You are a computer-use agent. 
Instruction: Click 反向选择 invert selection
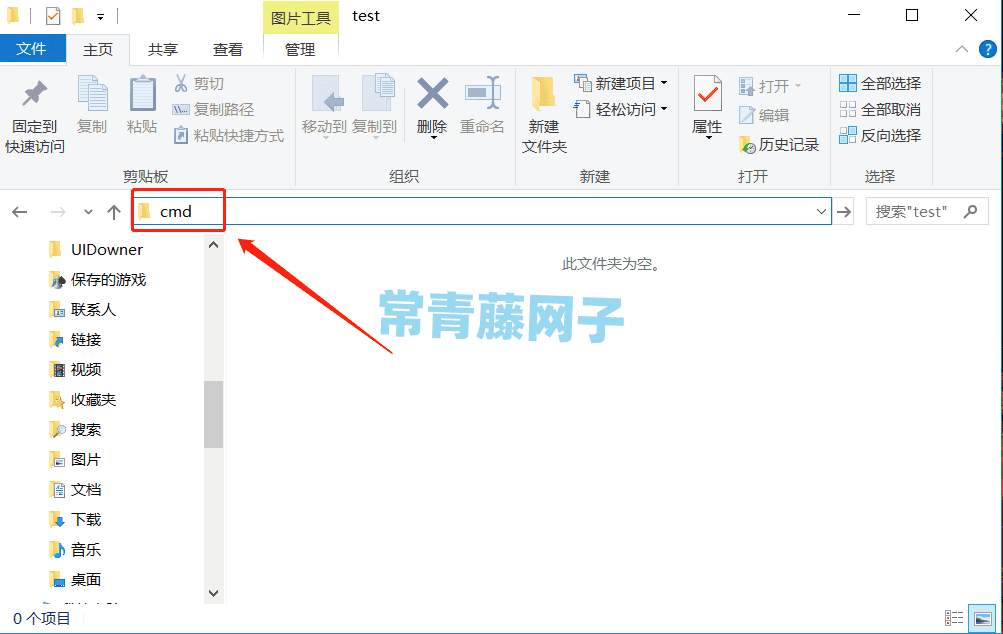click(x=880, y=136)
